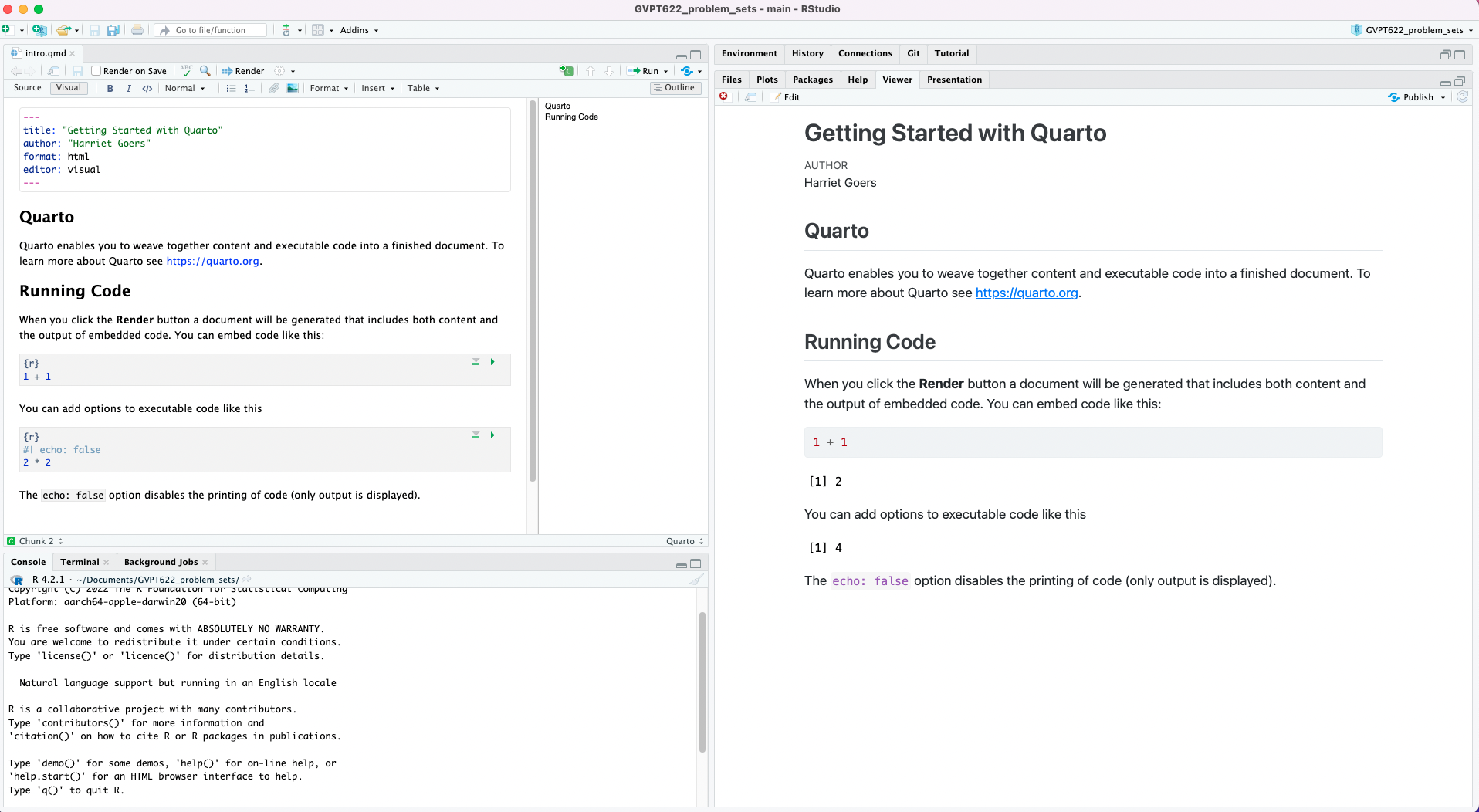1479x812 pixels.
Task: Run the first code chunk (1 + 1)
Action: pyautogui.click(x=492, y=362)
